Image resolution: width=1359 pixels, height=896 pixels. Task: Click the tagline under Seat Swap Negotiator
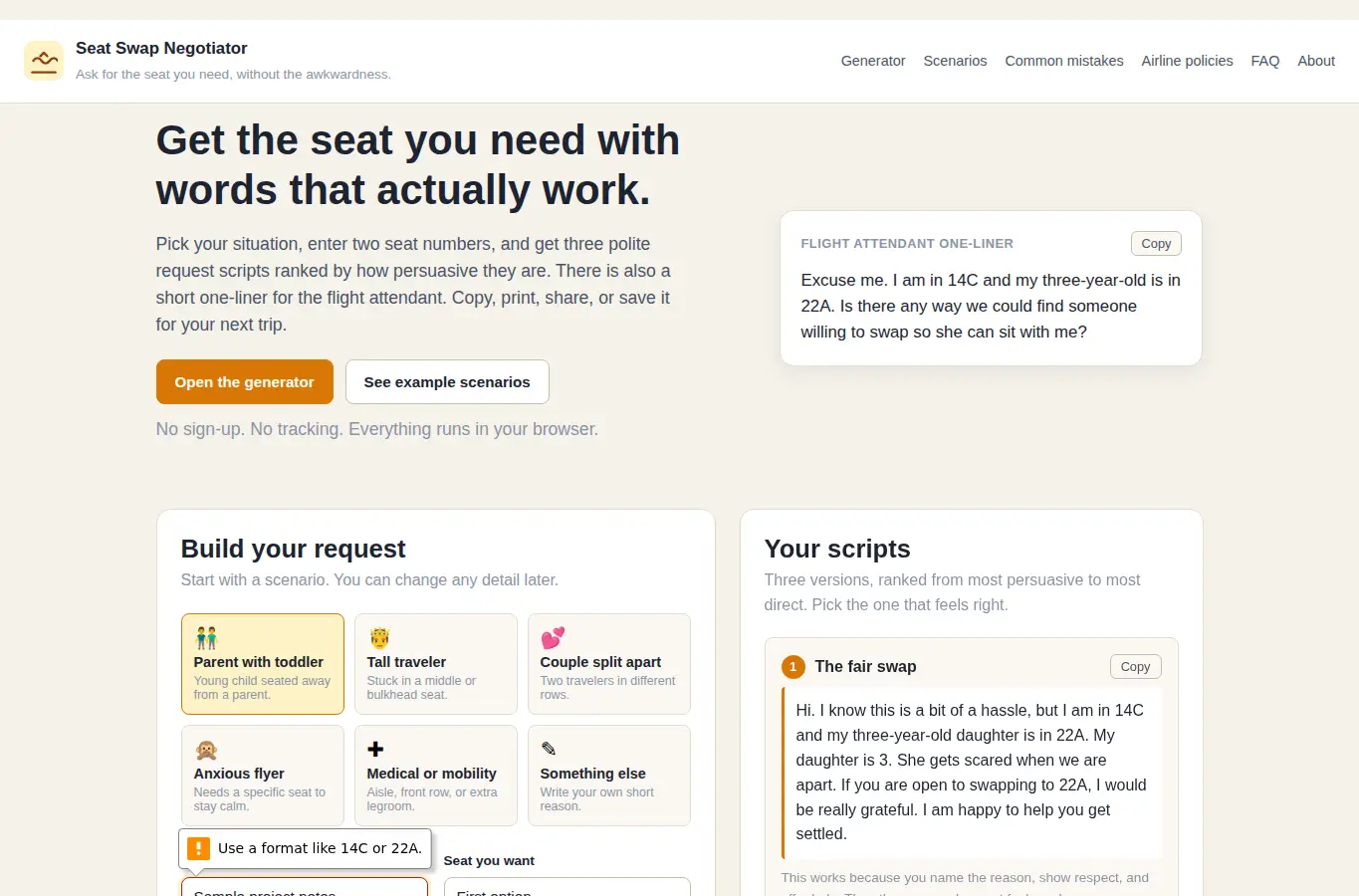pos(233,75)
